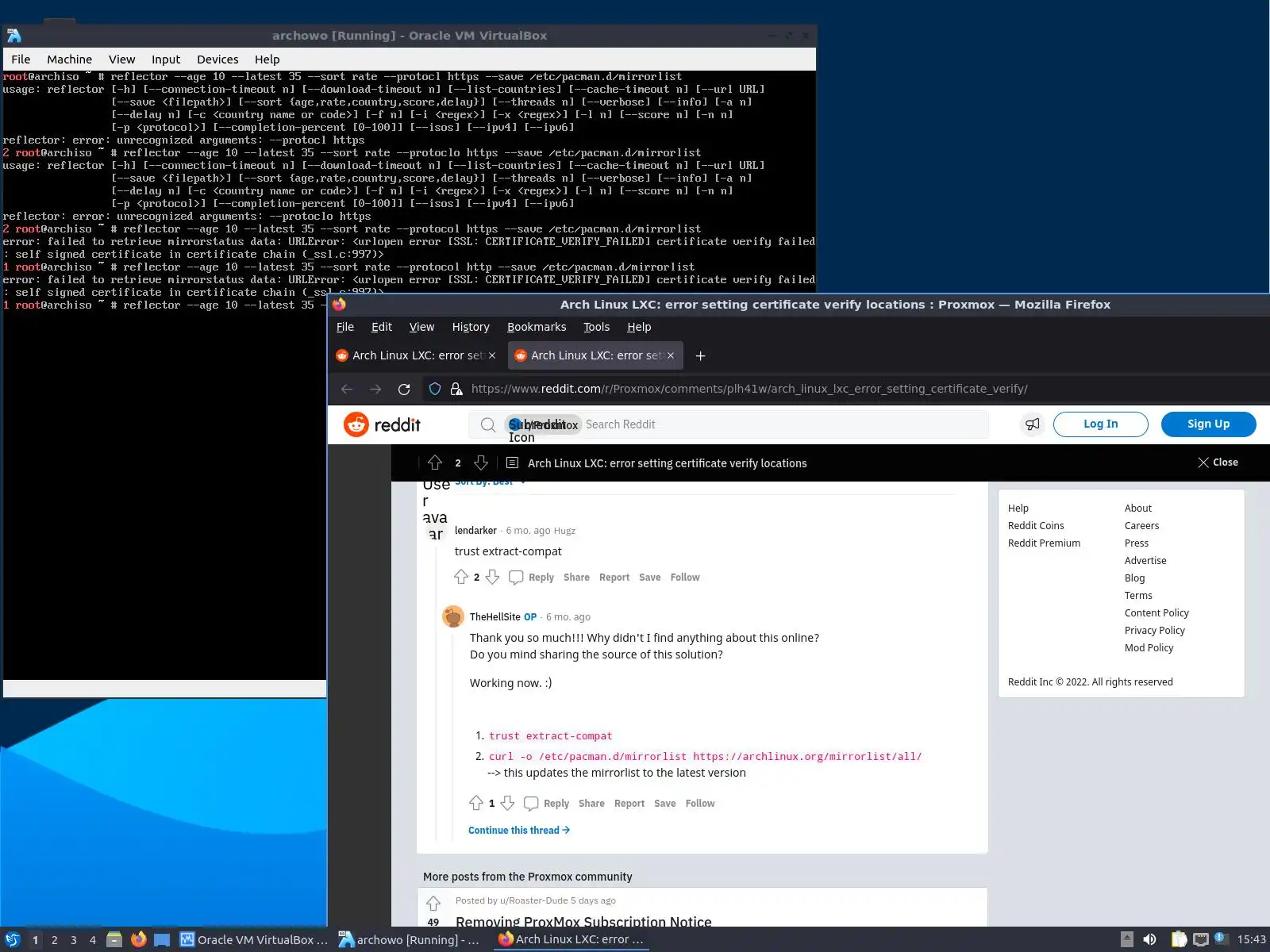Switch to workspace 2 in the pager

click(54, 940)
